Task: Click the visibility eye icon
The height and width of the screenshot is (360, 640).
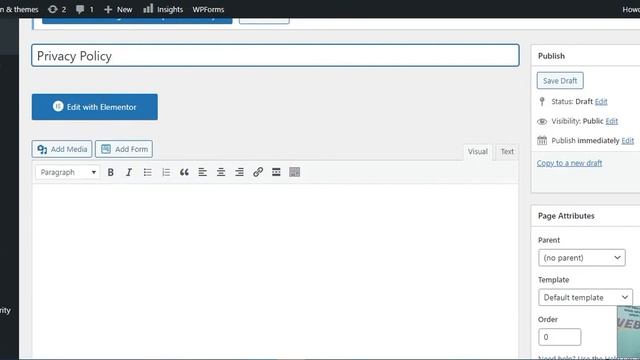Action: click(x=542, y=121)
